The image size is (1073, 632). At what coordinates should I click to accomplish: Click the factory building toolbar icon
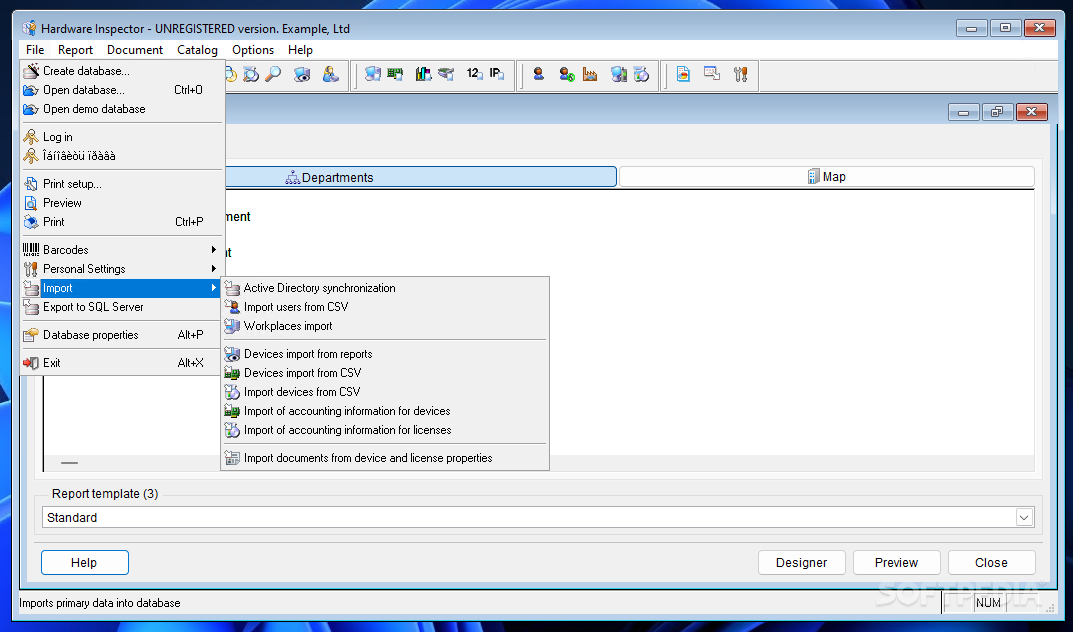click(x=590, y=74)
